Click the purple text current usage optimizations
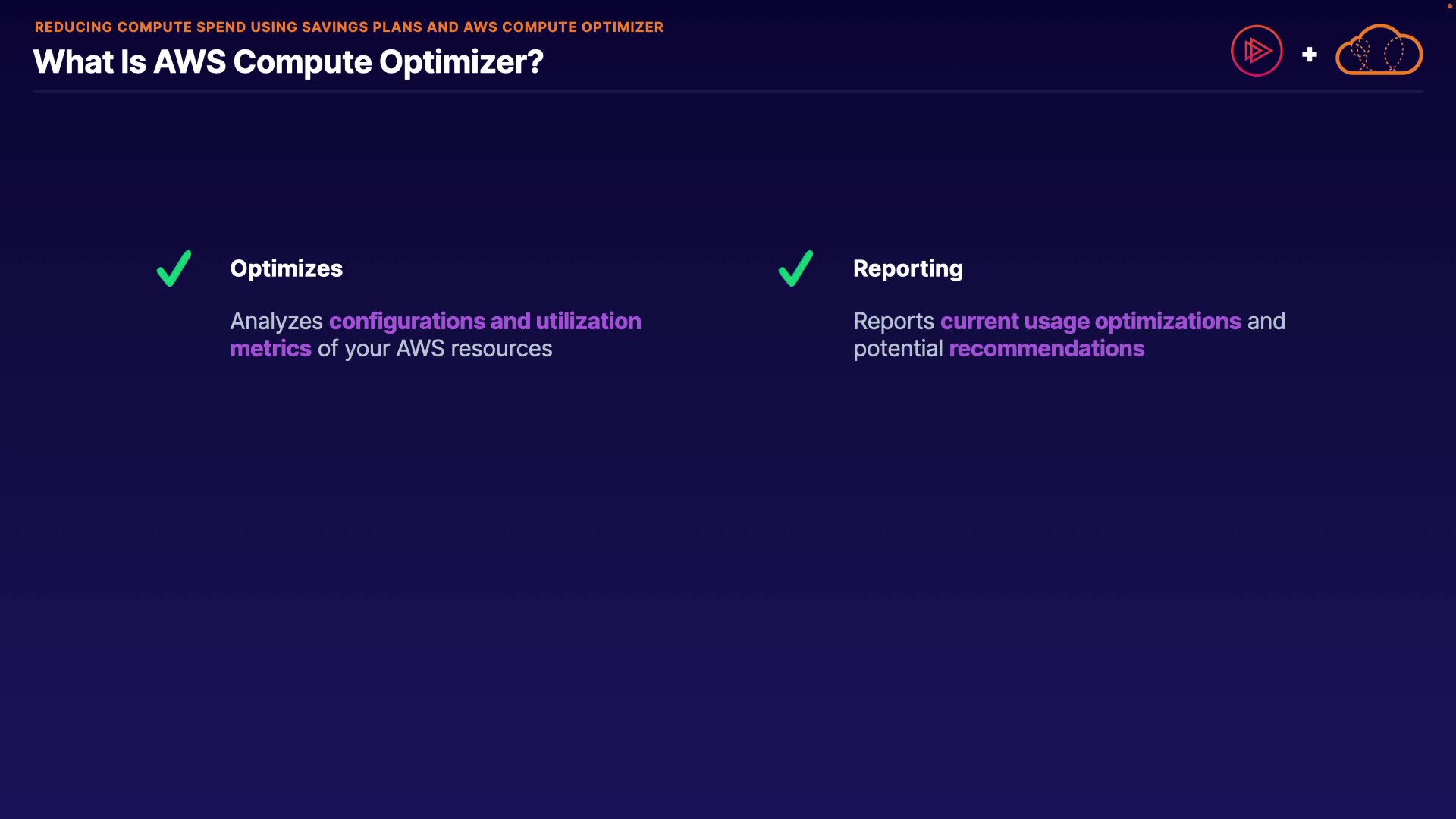This screenshot has width=1456, height=819. (x=1090, y=321)
